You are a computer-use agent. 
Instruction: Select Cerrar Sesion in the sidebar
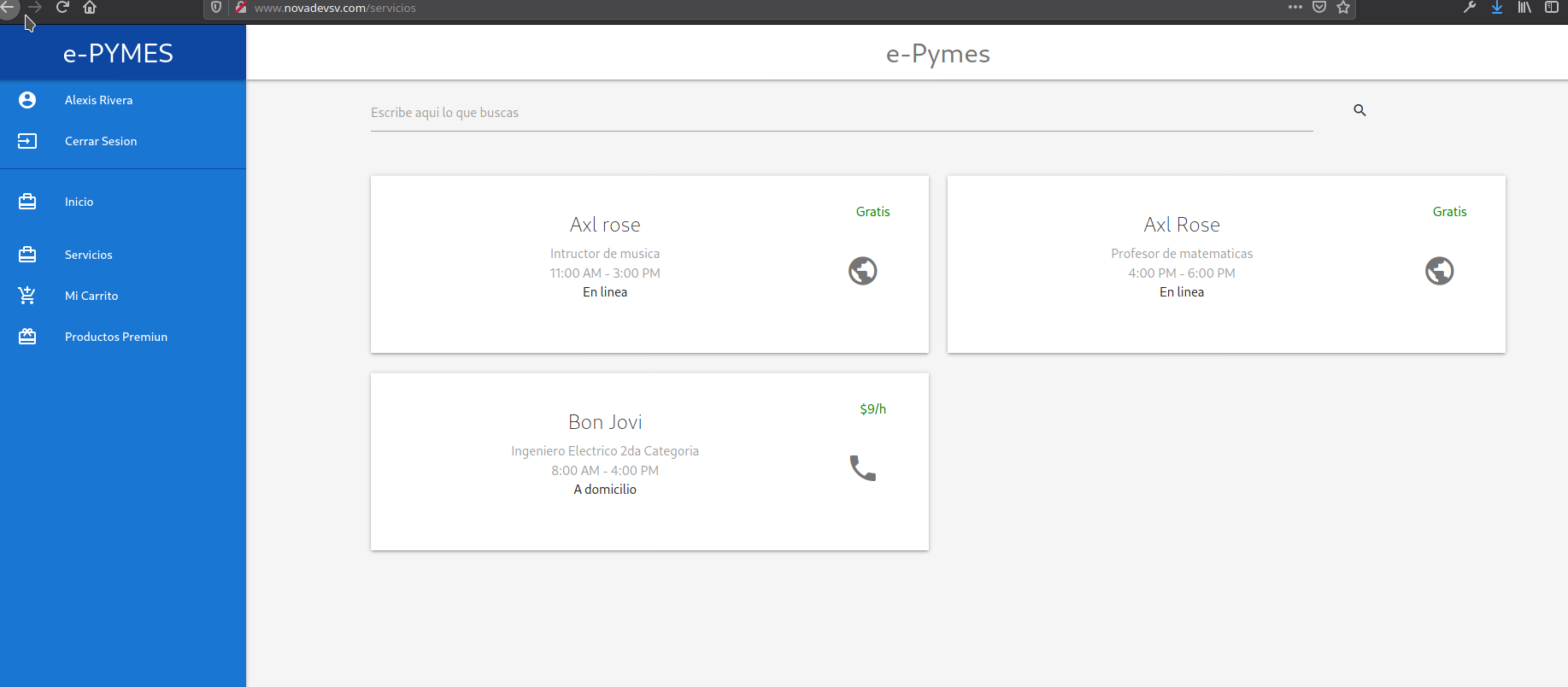click(x=123, y=141)
